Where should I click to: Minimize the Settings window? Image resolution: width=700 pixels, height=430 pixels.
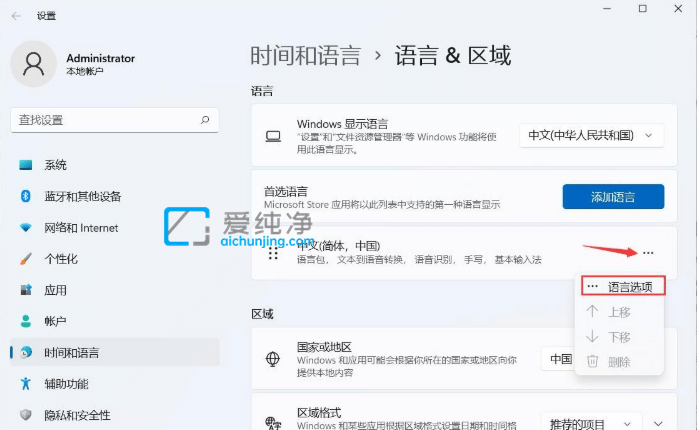click(607, 8)
